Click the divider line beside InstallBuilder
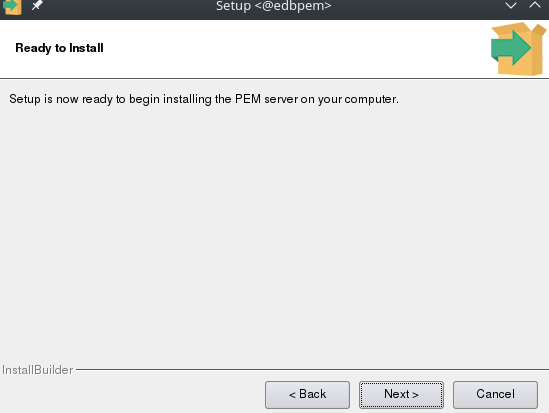Screen dimensions: 549x413 (312, 369)
